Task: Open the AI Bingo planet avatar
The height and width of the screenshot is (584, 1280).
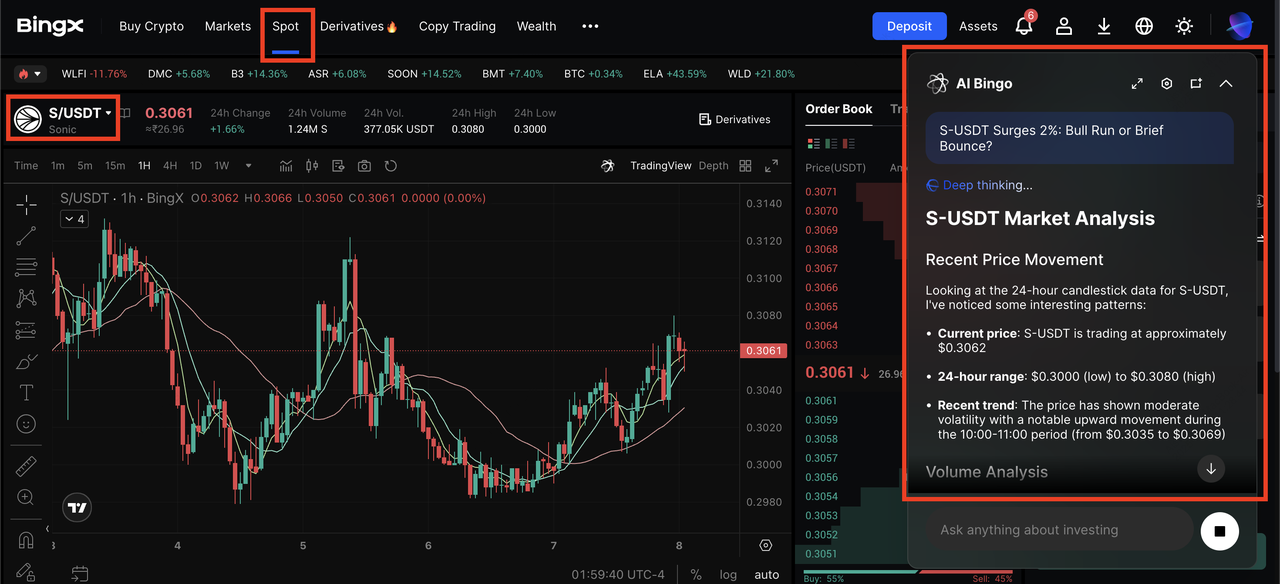Action: click(1240, 26)
